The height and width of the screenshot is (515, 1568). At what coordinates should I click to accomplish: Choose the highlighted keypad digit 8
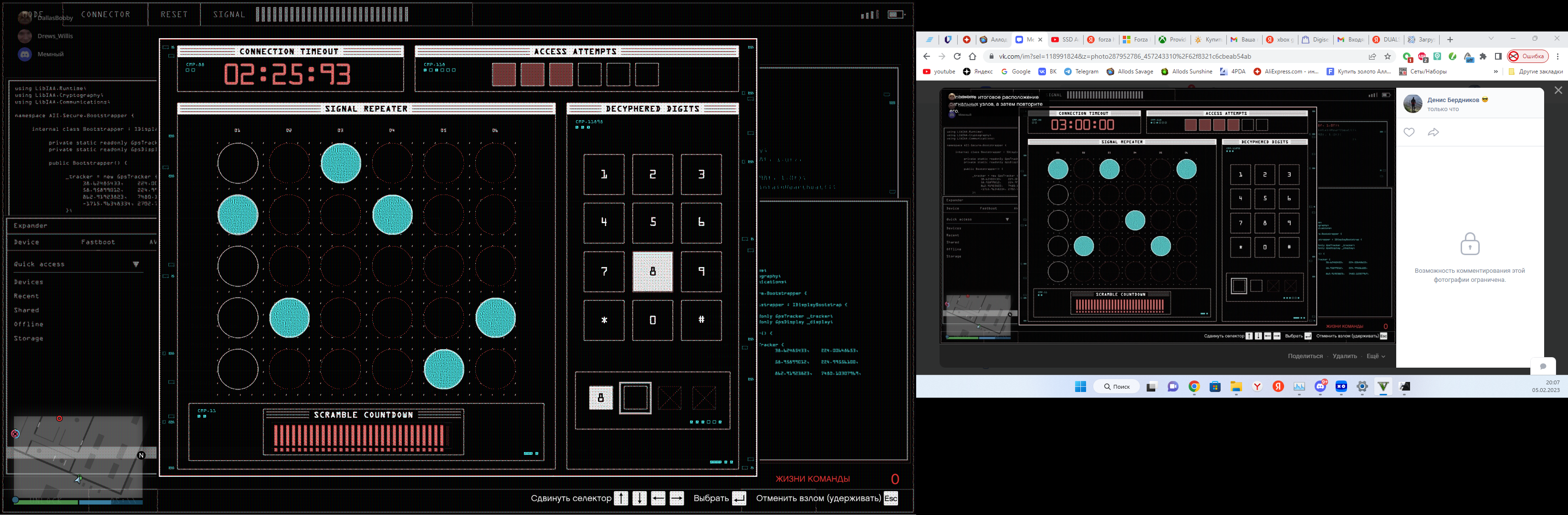click(652, 272)
